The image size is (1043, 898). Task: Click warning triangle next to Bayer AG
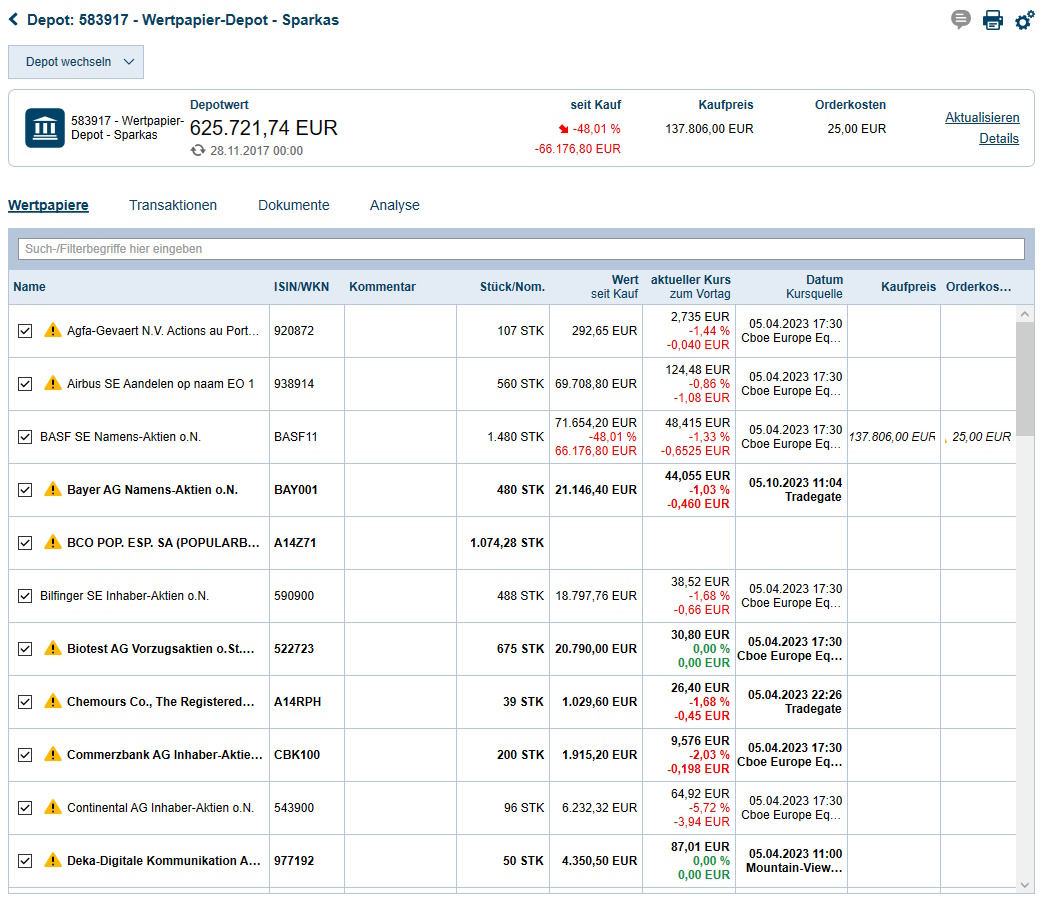pyautogui.click(x=53, y=489)
